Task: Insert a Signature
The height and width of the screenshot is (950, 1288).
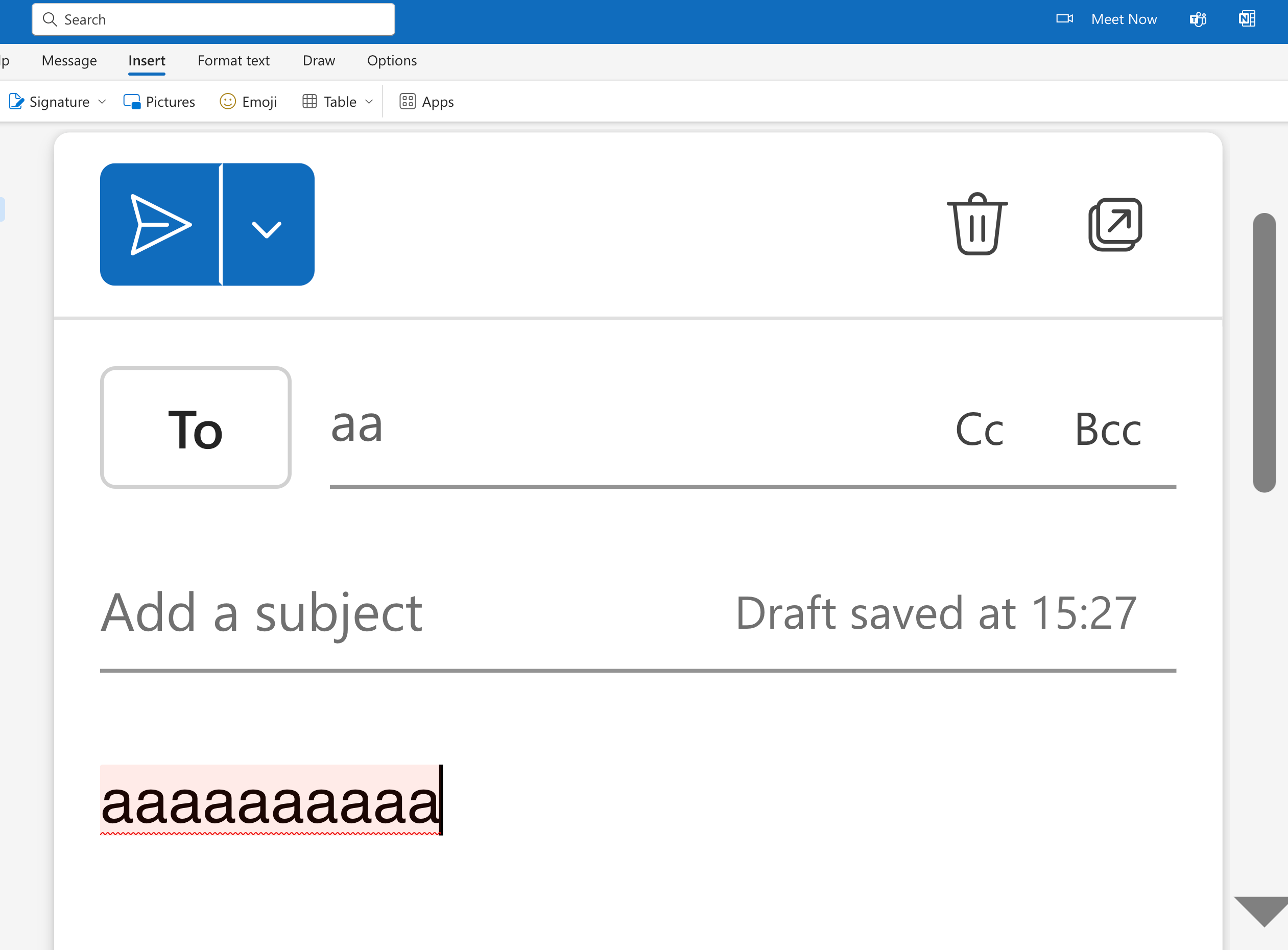Action: pyautogui.click(x=50, y=102)
